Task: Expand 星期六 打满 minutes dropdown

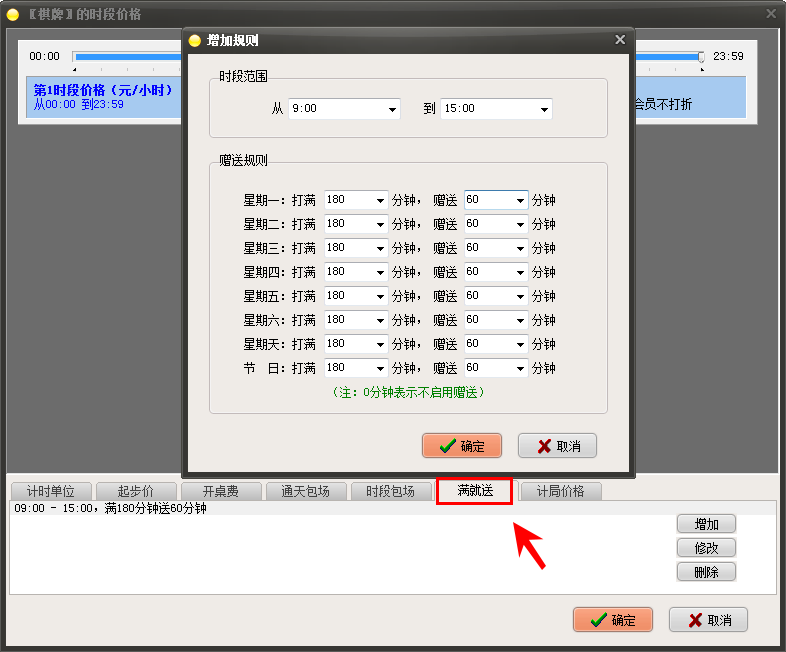Action: point(380,321)
